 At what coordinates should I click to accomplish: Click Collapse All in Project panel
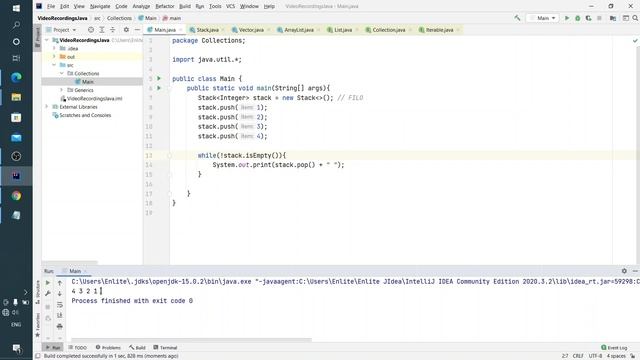coord(113,30)
